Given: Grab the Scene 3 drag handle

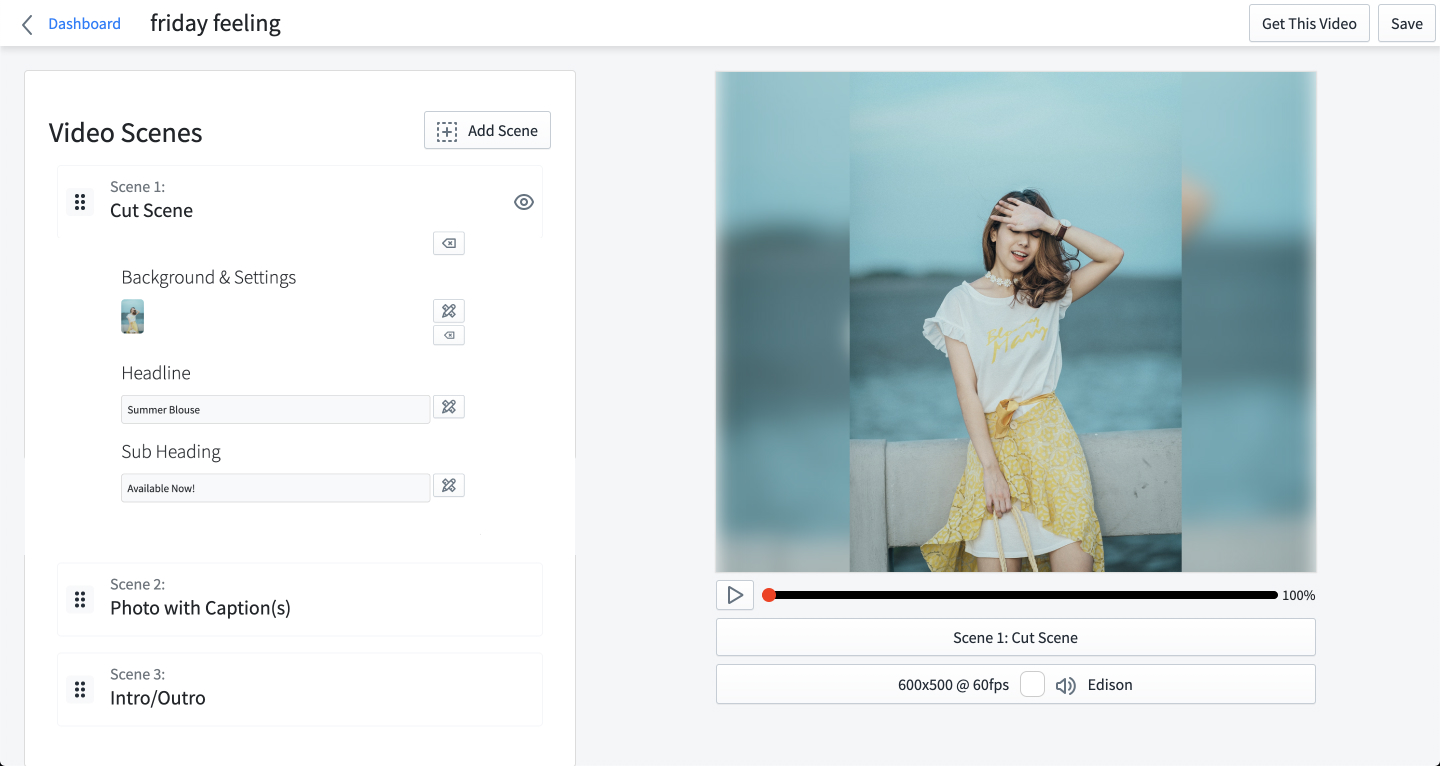Looking at the screenshot, I should pos(80,689).
